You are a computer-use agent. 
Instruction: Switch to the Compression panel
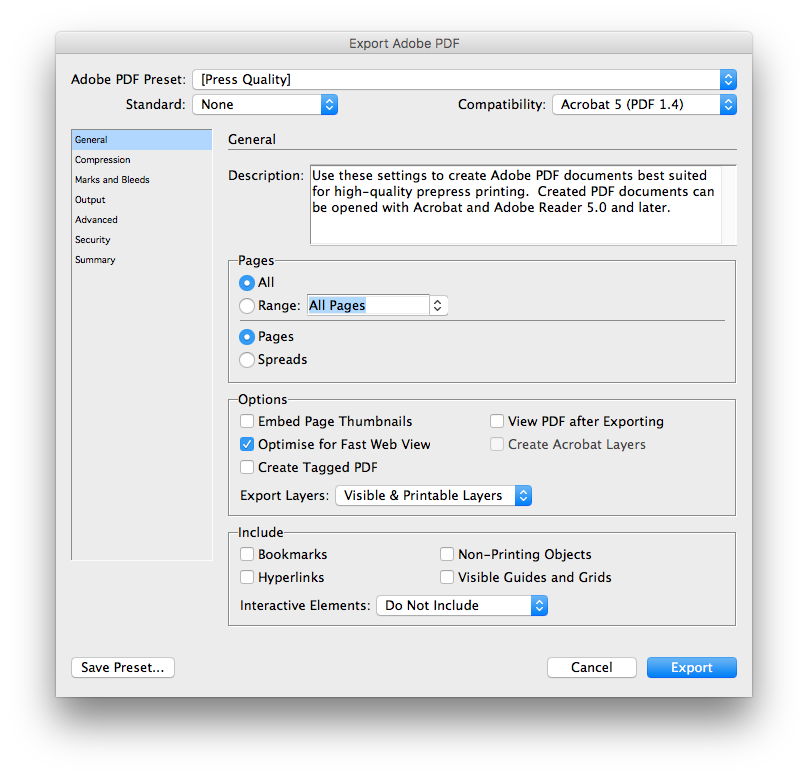pos(142,160)
